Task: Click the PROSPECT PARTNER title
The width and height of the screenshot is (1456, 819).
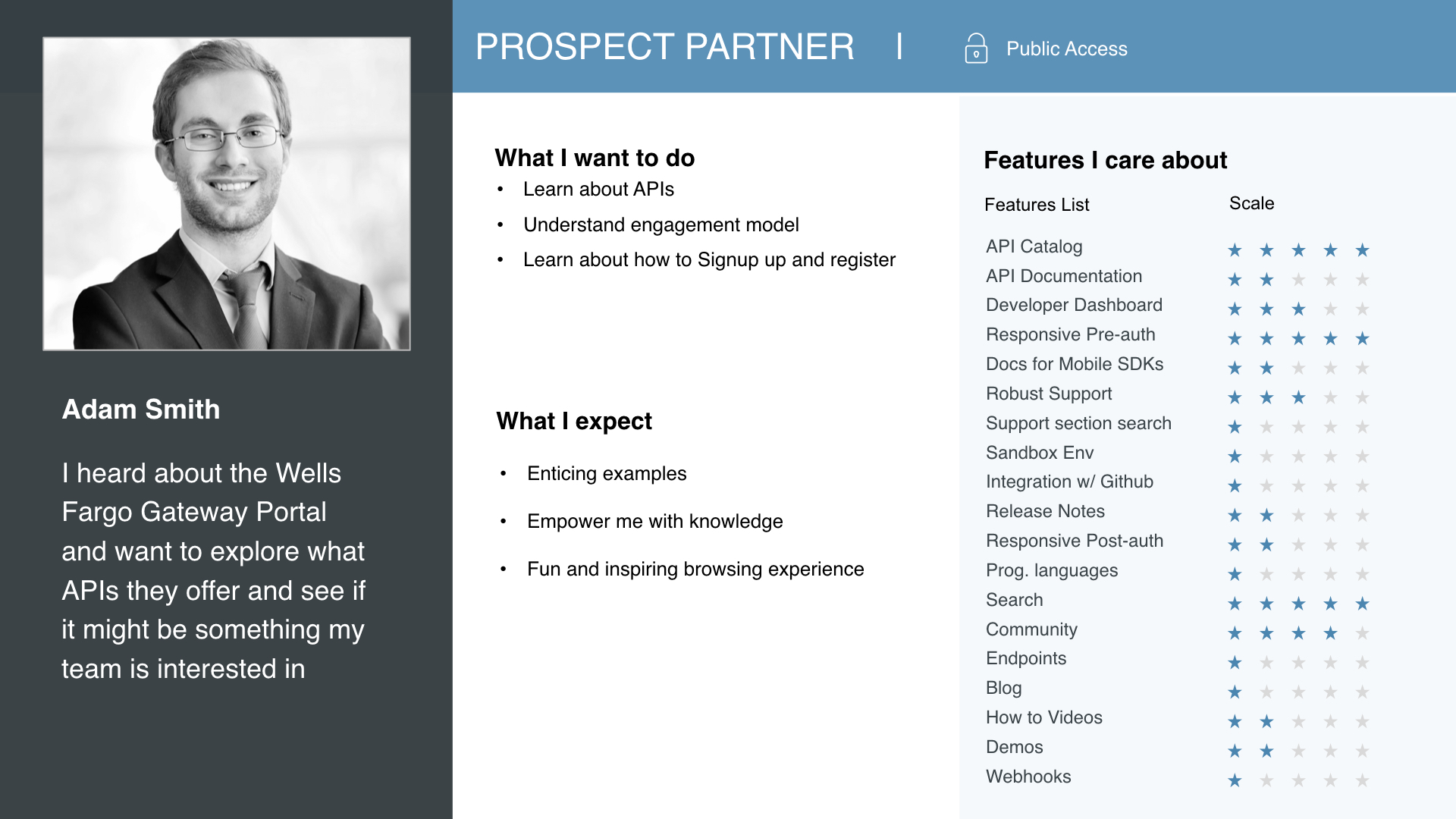Action: point(664,47)
